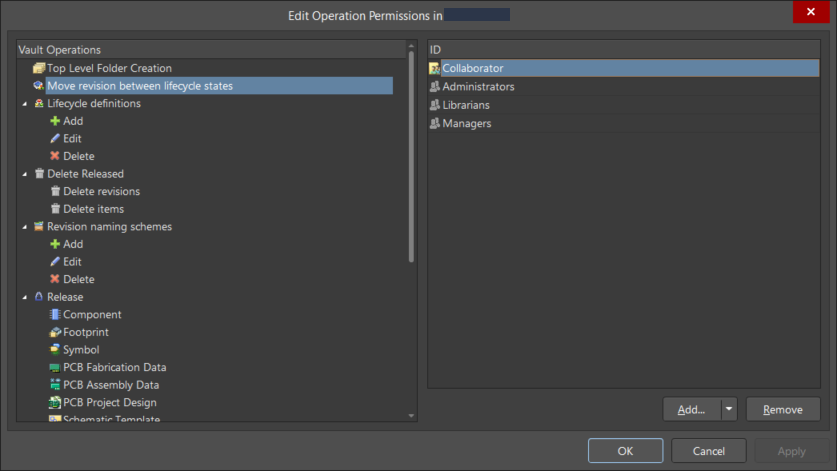Open the Add button dropdown arrow
The image size is (837, 471).
pos(729,409)
